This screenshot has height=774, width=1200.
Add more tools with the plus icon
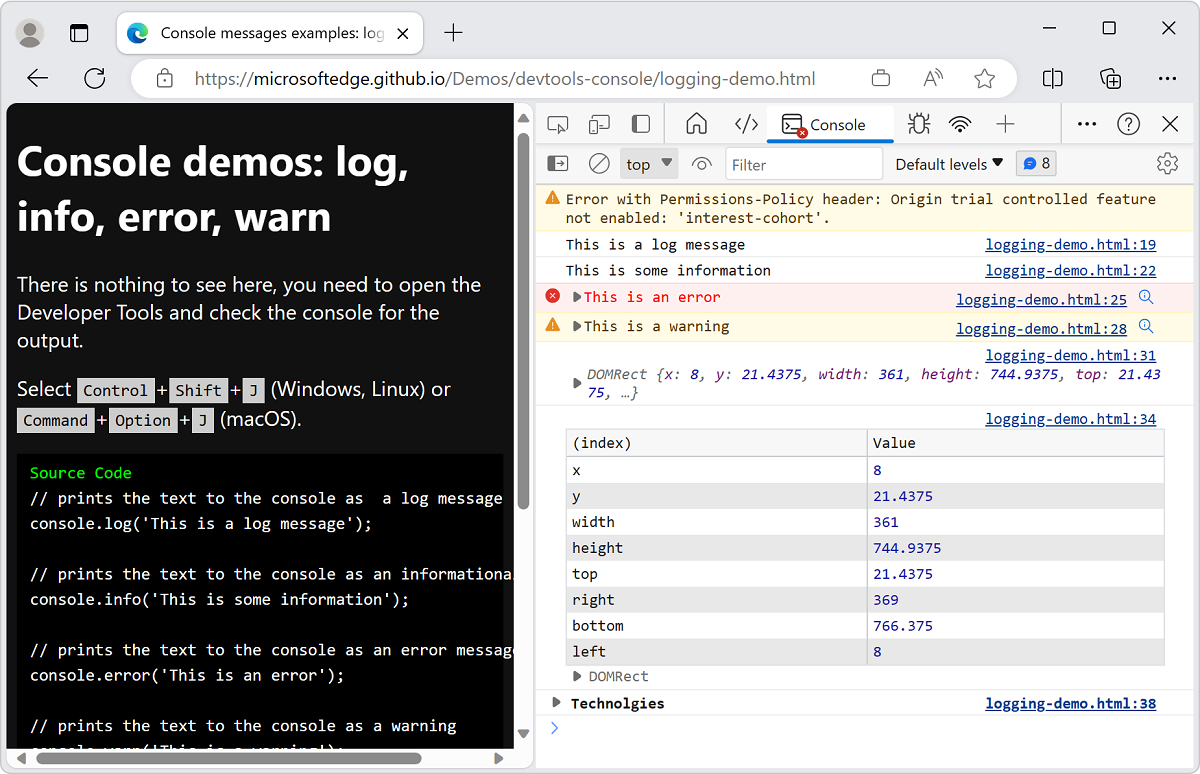pyautogui.click(x=1004, y=124)
